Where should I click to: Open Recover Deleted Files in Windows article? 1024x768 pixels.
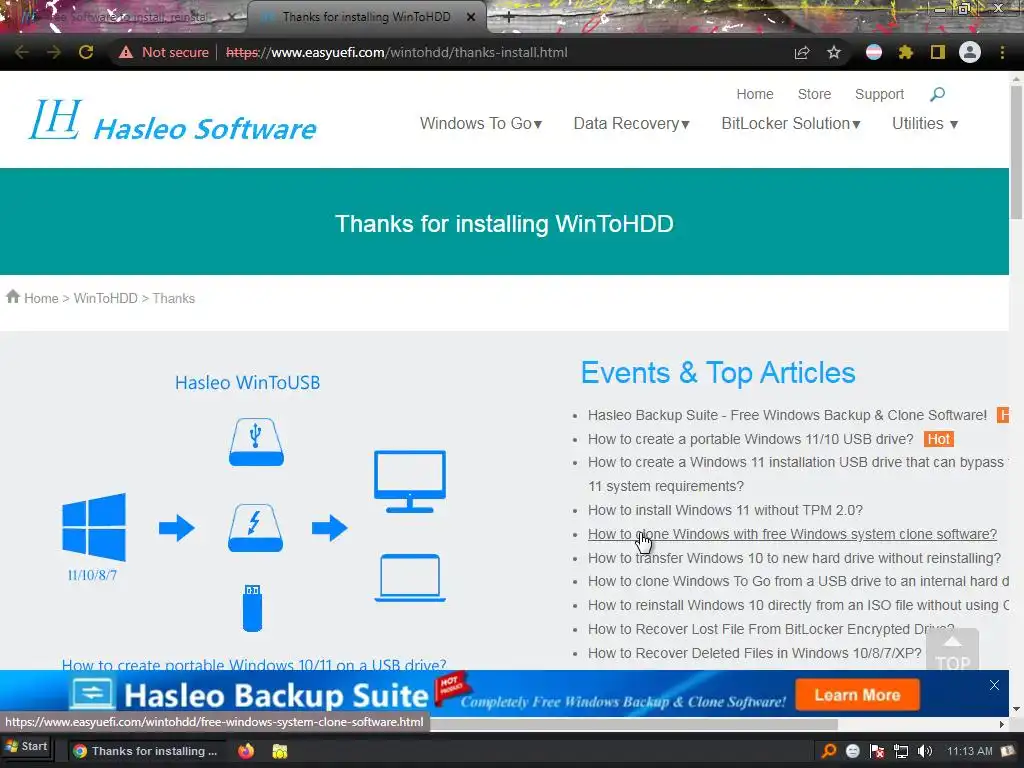[754, 653]
